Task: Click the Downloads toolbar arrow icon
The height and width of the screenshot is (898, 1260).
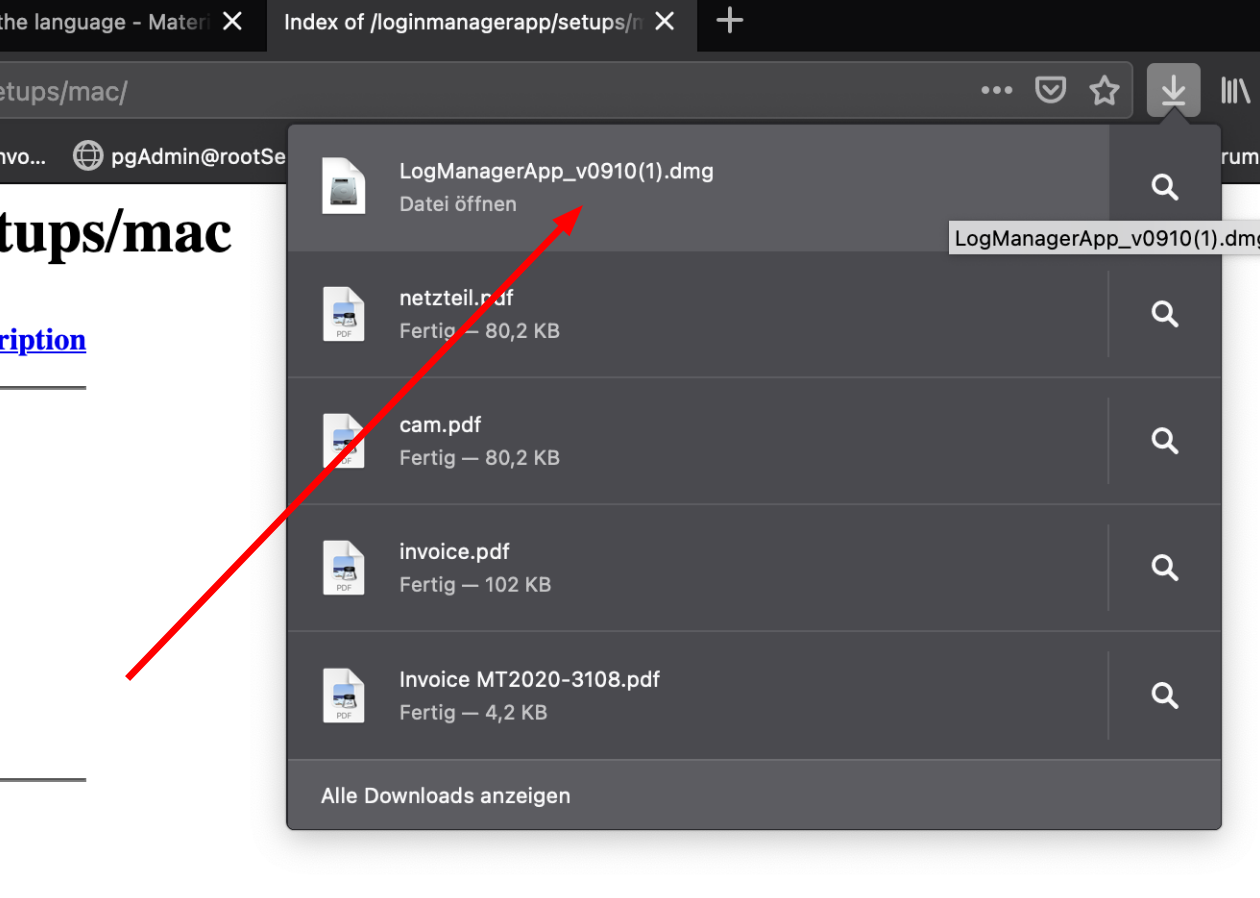Action: (1173, 91)
